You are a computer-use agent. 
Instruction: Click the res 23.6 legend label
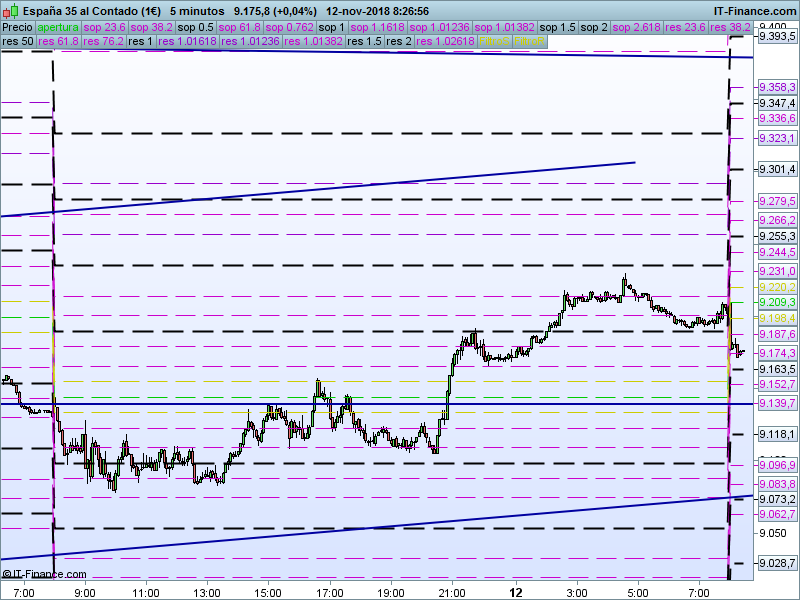[x=685, y=28]
